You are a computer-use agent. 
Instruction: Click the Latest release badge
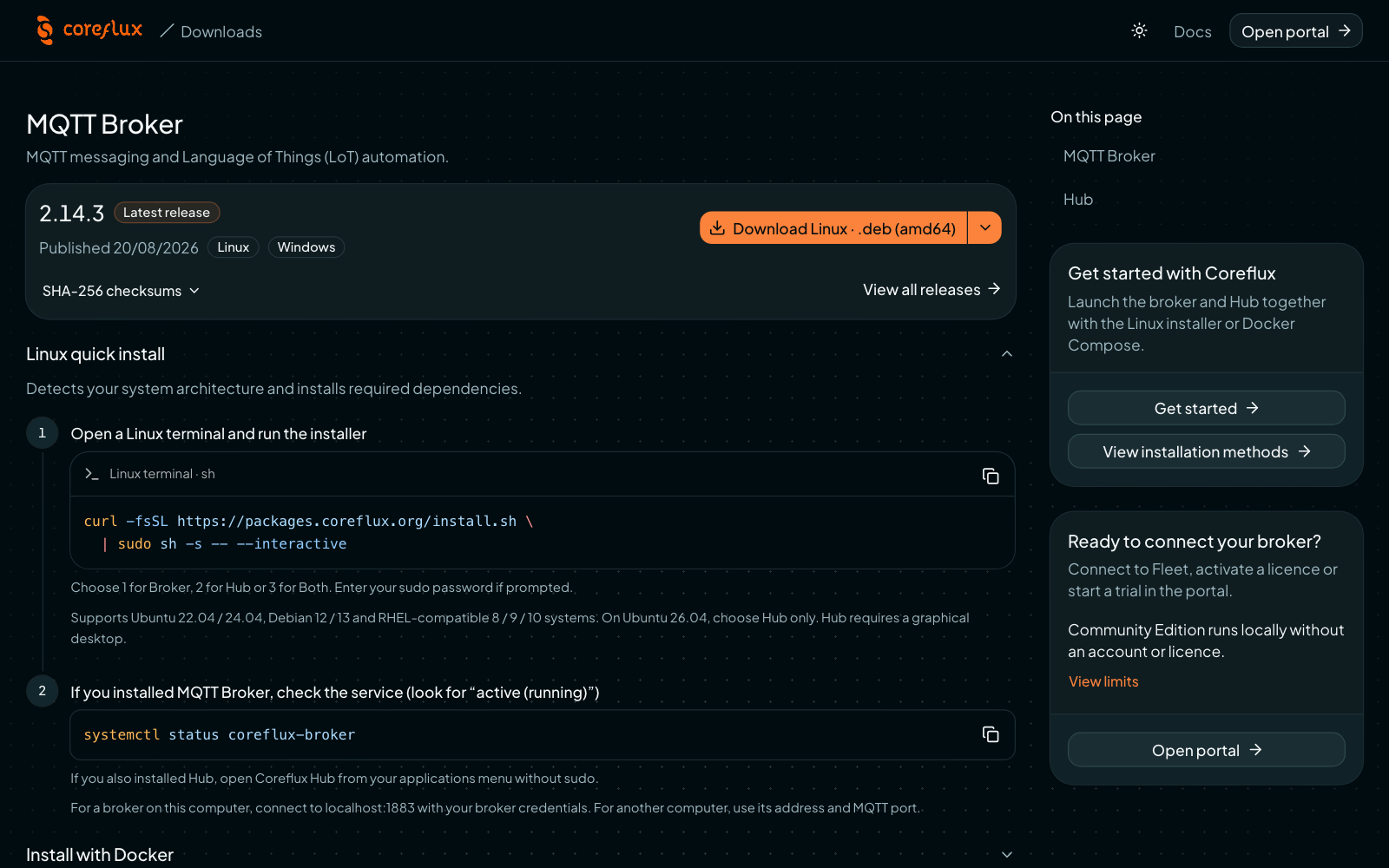167,213
